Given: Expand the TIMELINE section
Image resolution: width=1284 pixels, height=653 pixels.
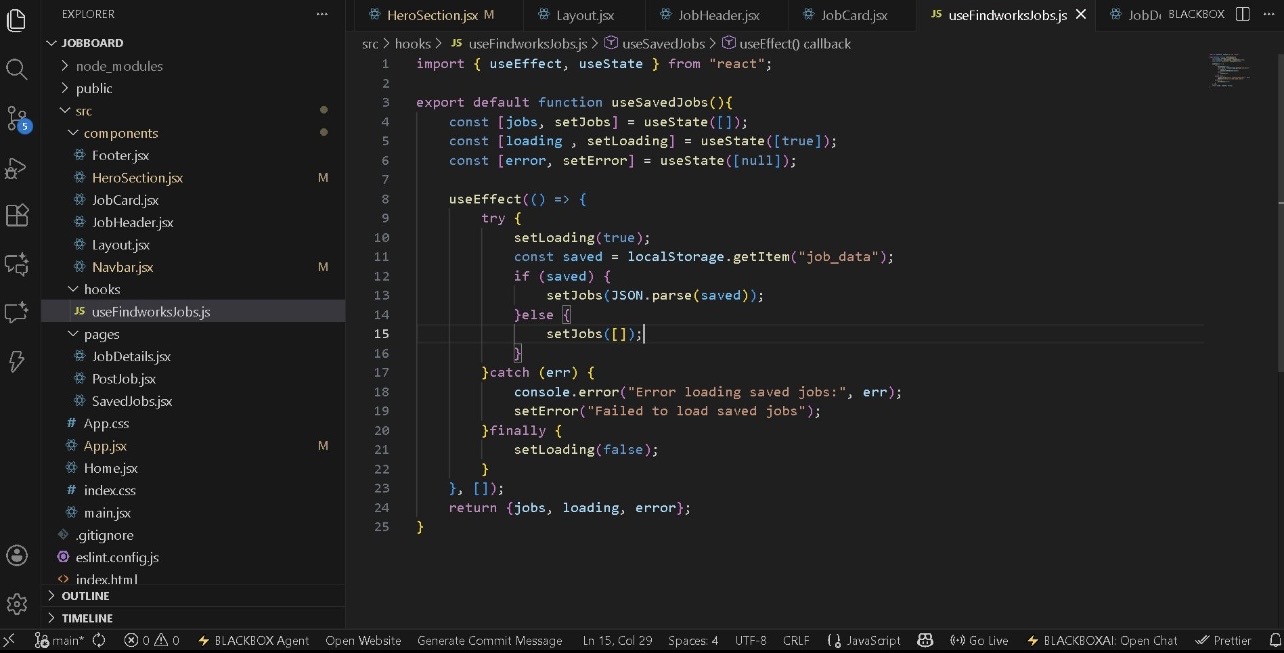Looking at the screenshot, I should [192, 618].
